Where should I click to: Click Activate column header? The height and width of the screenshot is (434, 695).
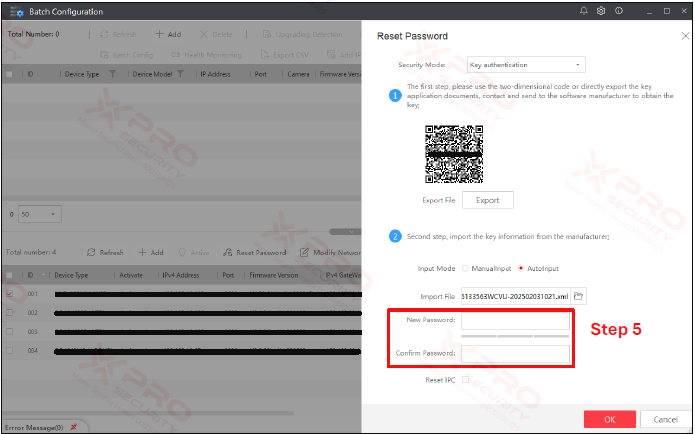(x=131, y=275)
